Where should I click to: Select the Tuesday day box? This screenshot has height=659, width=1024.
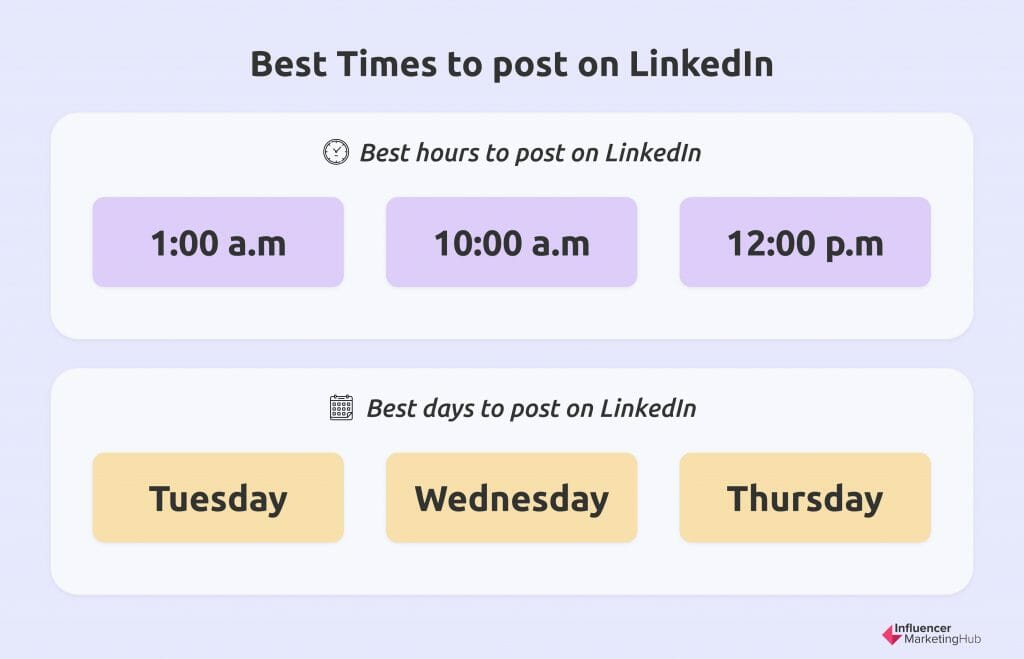coord(218,497)
